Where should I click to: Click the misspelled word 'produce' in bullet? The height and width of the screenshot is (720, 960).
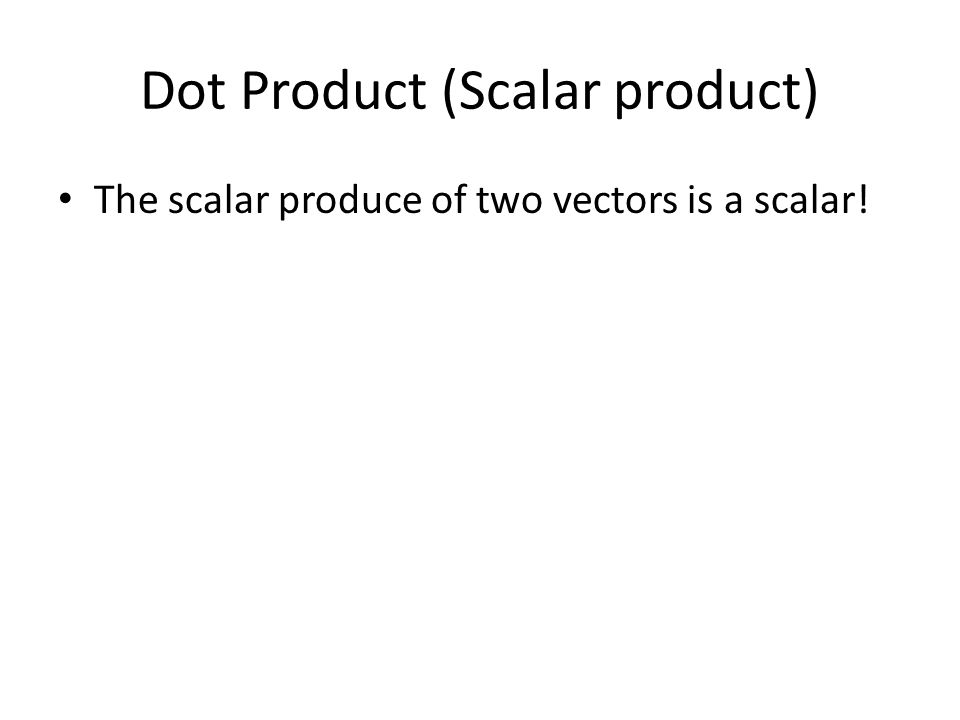[351, 201]
